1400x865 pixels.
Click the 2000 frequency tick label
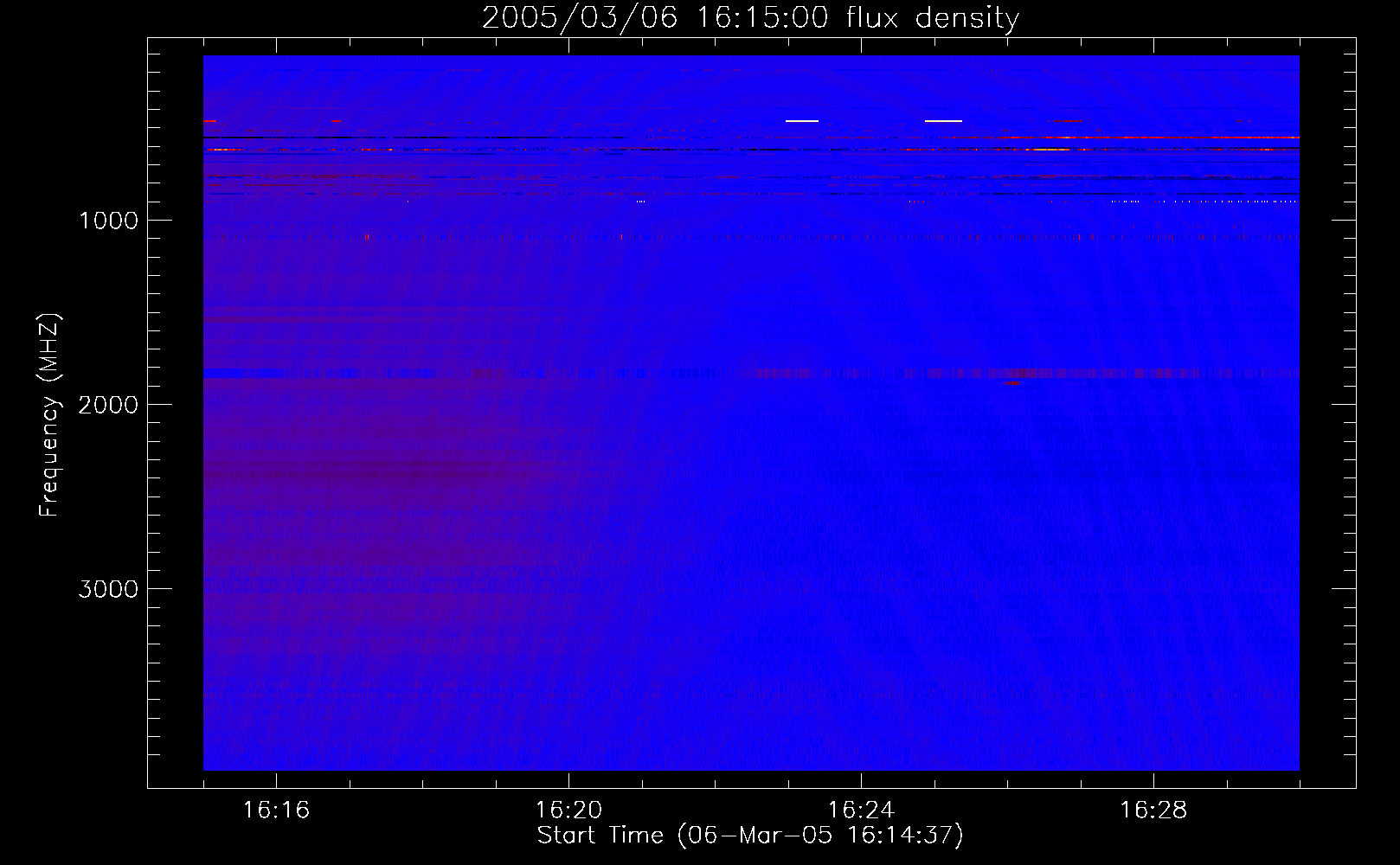coord(108,405)
